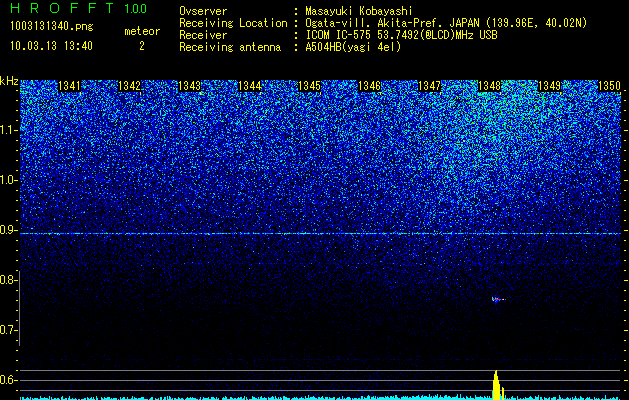Click the 1341 time marker
Viewport: 629px width, 400px height.
(x=69, y=86)
